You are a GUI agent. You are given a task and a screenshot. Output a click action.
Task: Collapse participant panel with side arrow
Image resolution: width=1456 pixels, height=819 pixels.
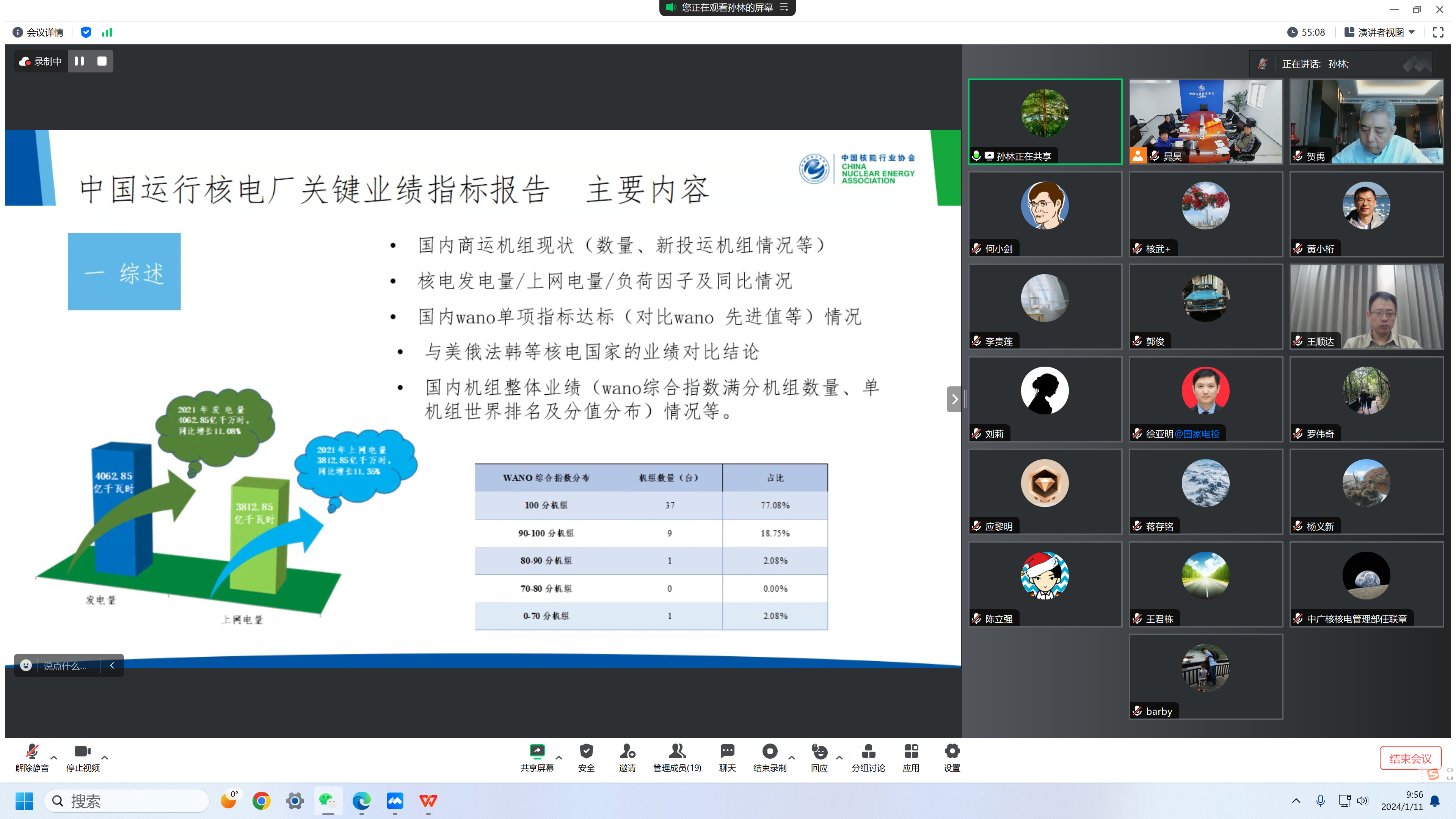[954, 399]
